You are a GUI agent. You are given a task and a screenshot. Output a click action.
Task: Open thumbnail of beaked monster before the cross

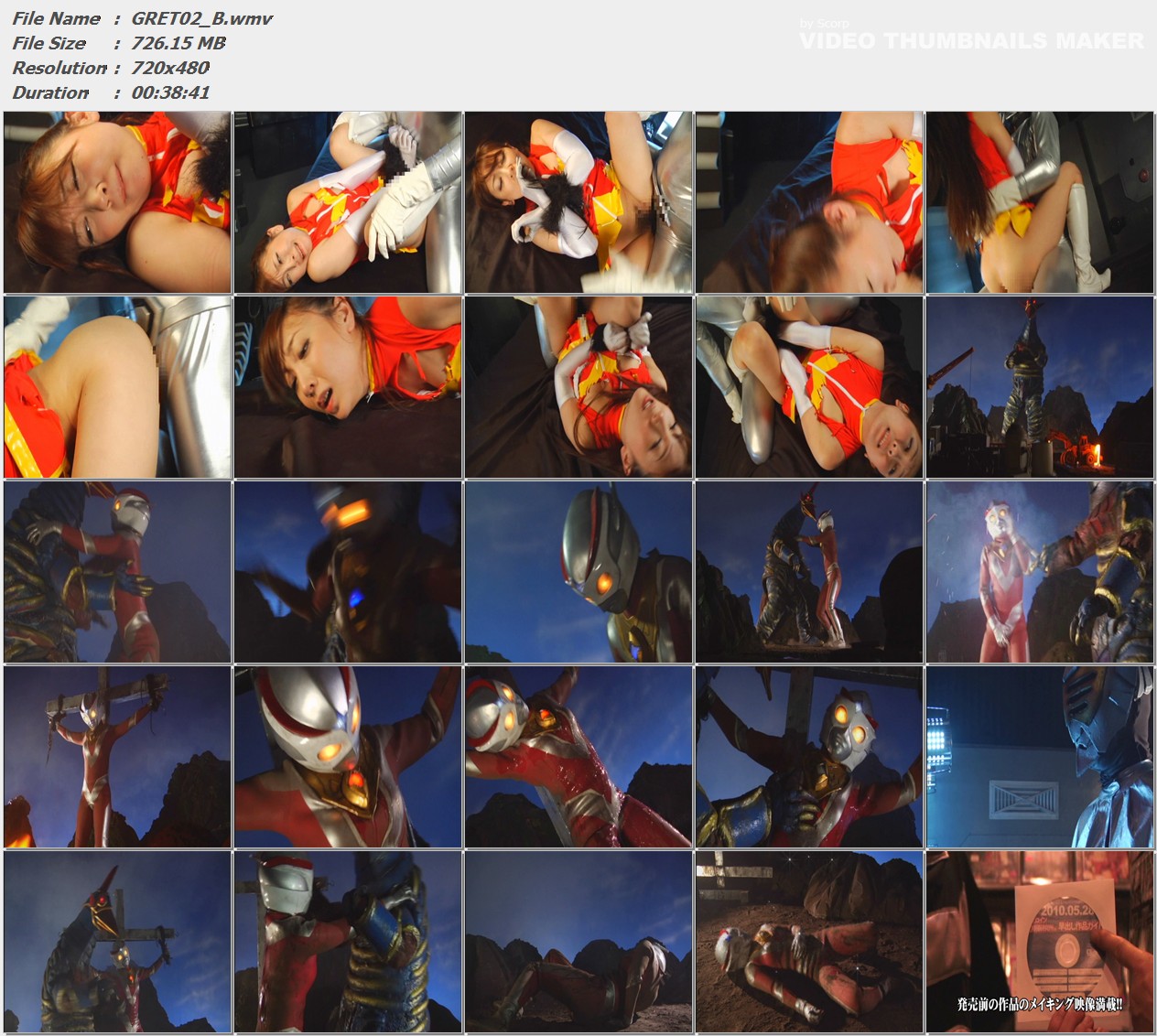(117, 942)
